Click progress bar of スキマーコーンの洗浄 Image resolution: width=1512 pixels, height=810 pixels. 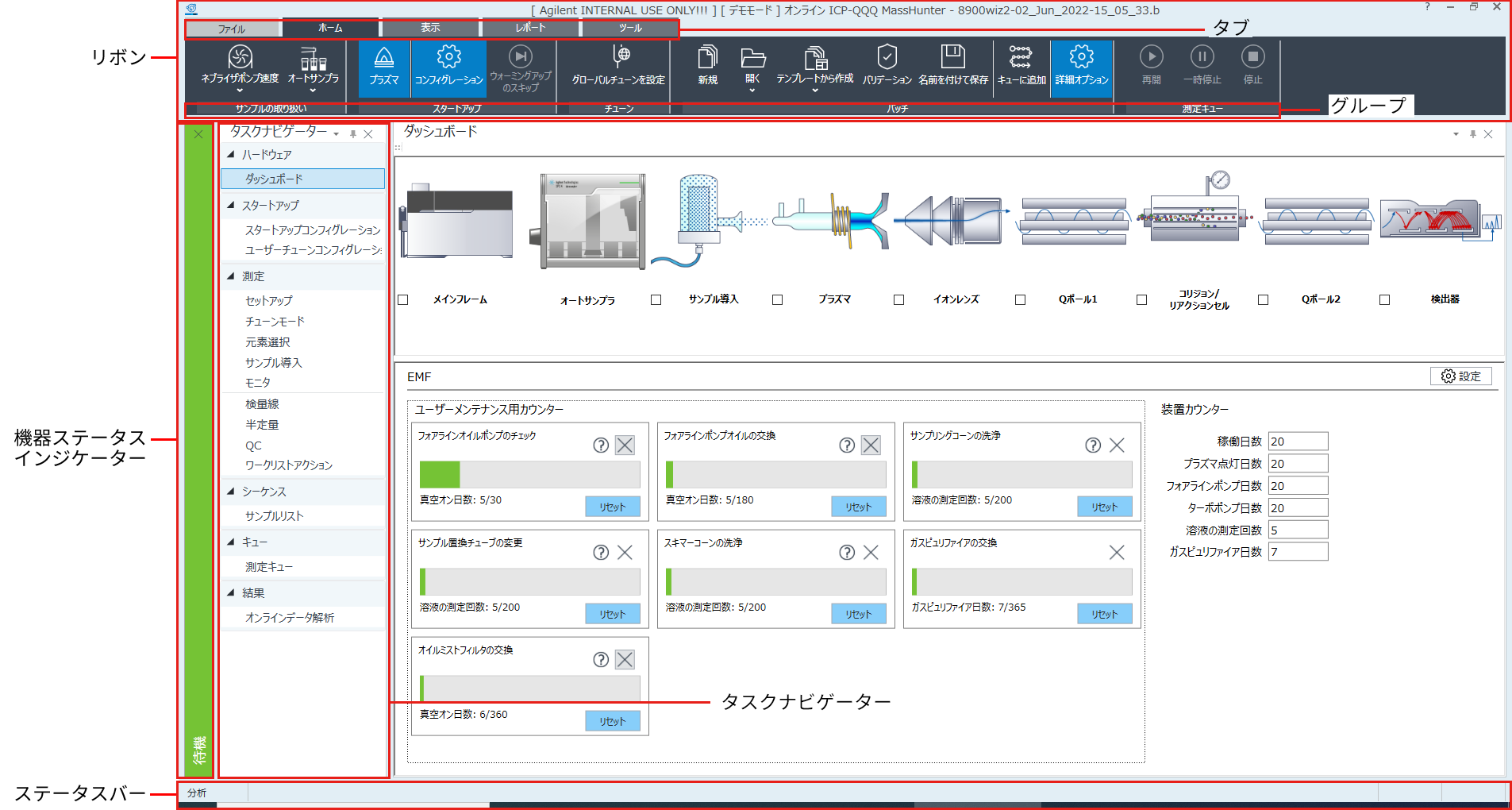(x=776, y=582)
